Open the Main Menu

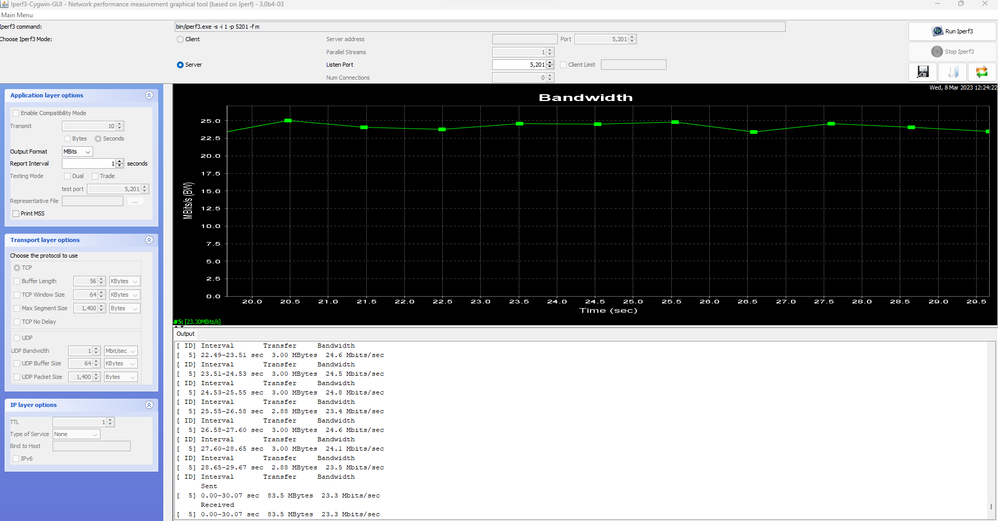(x=16, y=16)
